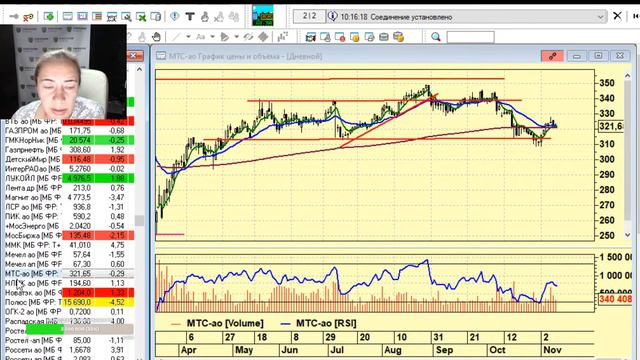Screen dimensions: 640x360
Task: Select the ЛУКОЙЛ row
Action: point(69,178)
